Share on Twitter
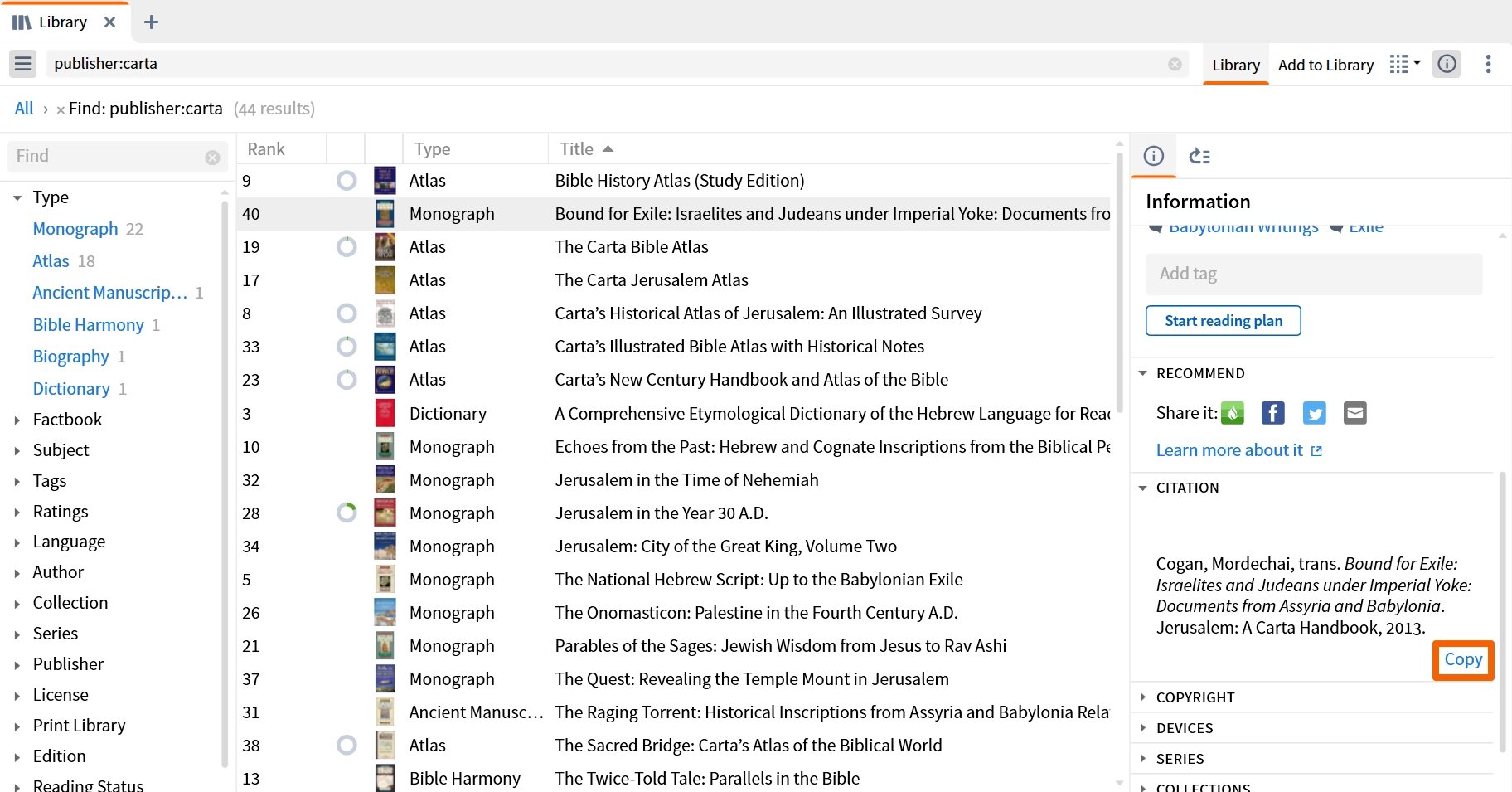 1314,413
